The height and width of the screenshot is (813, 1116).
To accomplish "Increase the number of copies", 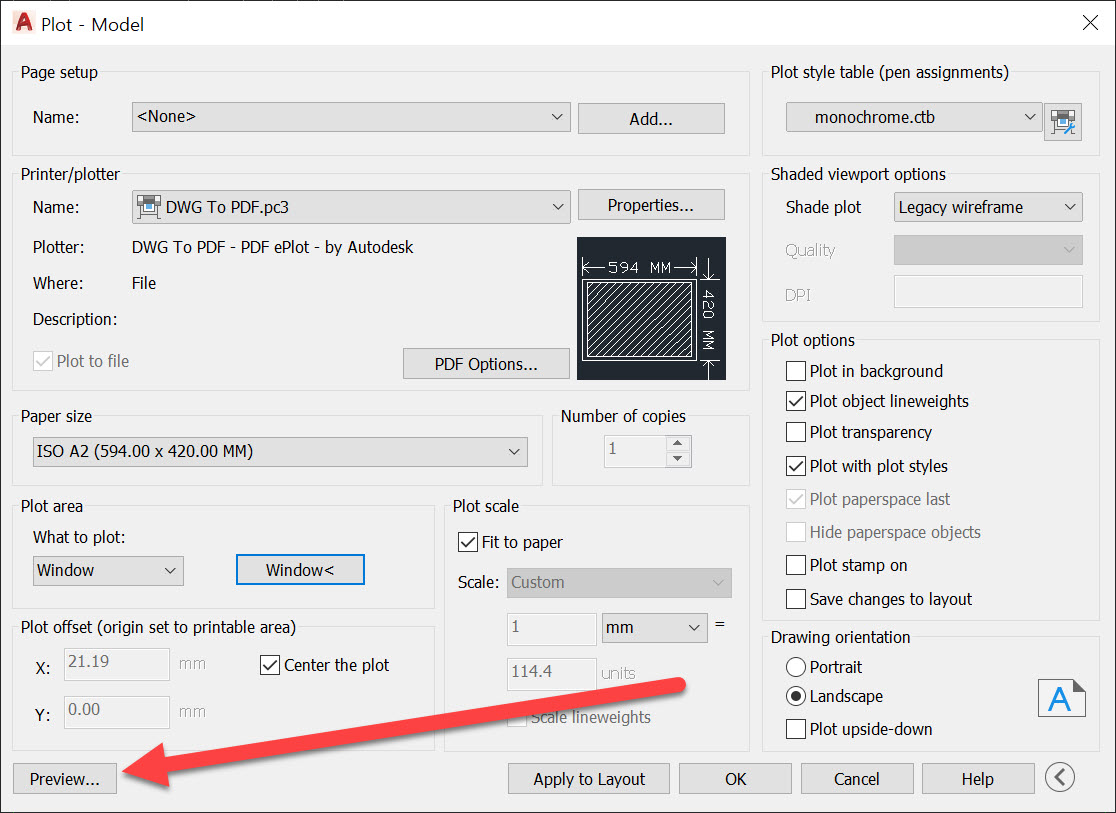I will [x=678, y=443].
